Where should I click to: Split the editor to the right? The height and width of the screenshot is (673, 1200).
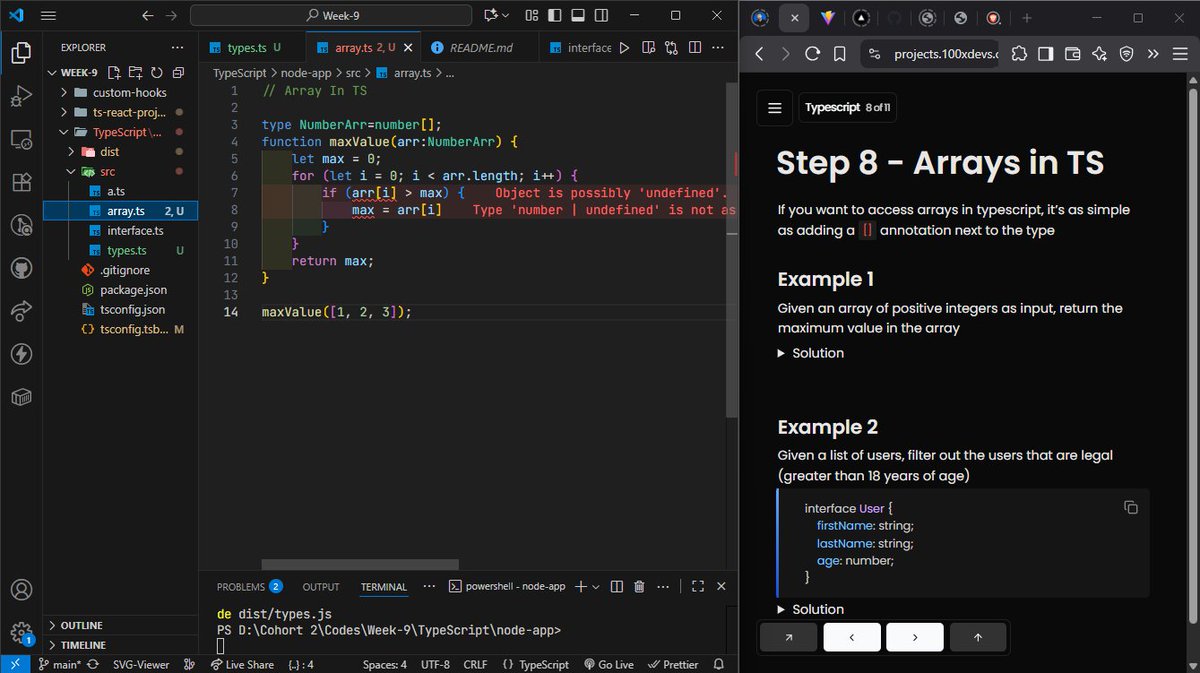tap(693, 47)
